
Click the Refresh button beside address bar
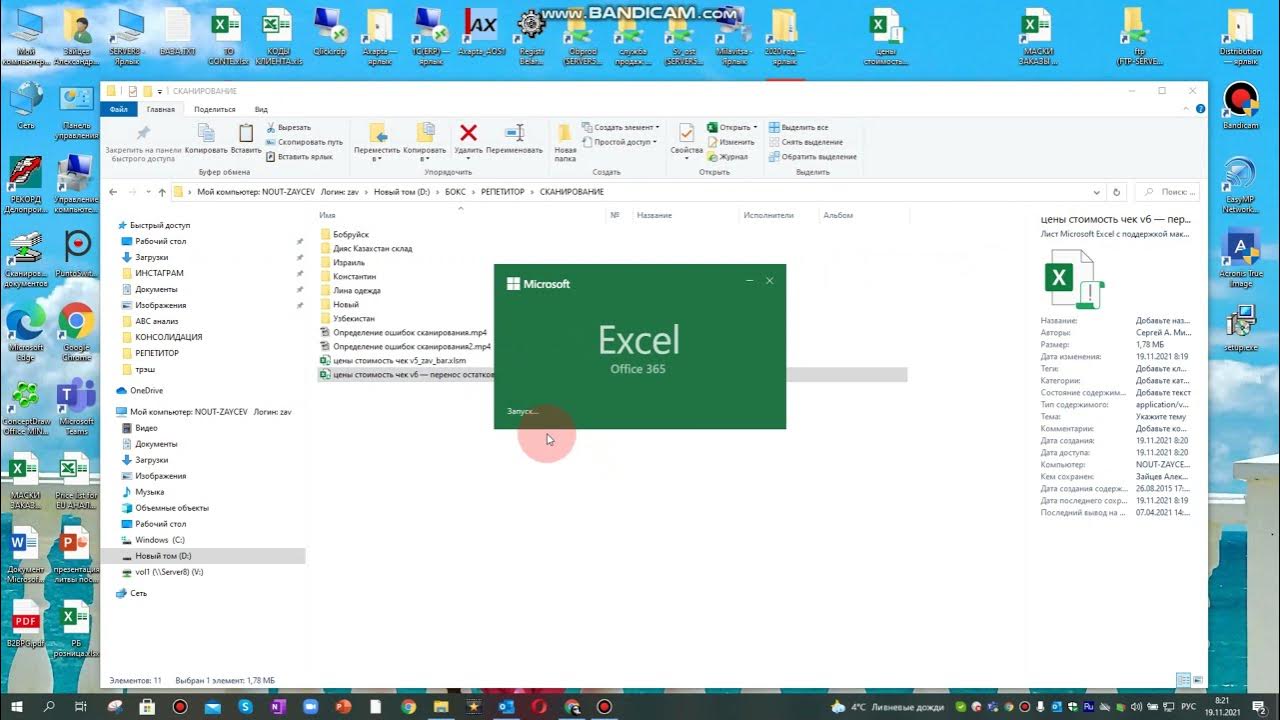click(1117, 192)
